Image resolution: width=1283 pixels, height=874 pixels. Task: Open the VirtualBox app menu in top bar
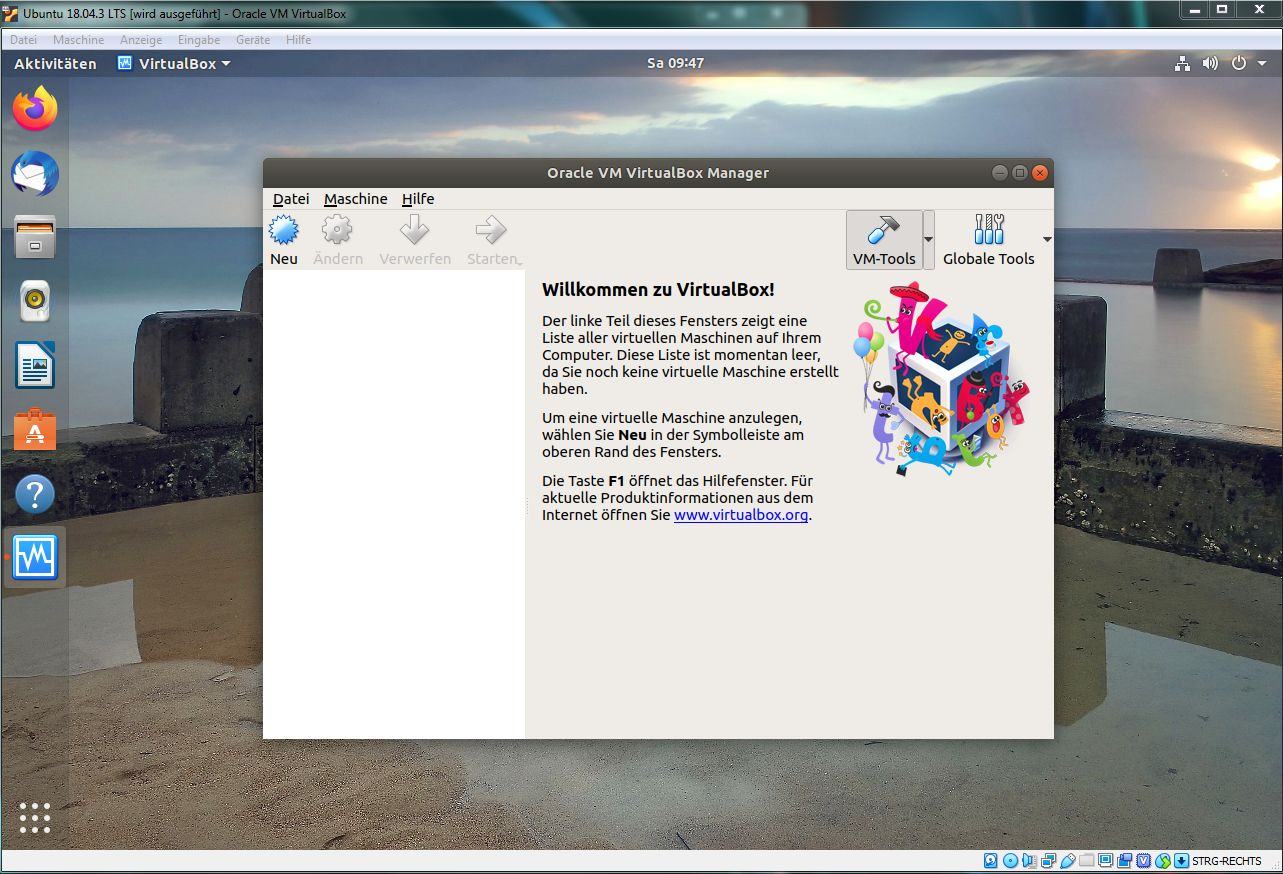point(174,63)
